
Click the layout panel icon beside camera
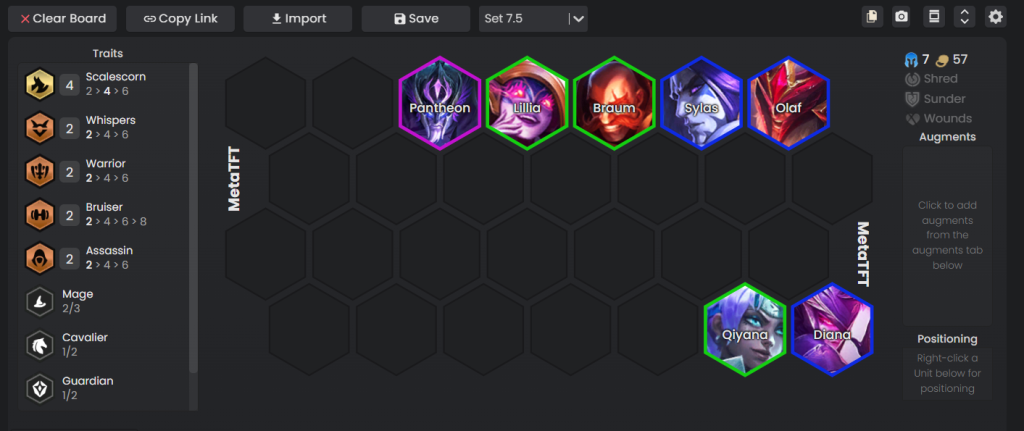click(934, 17)
